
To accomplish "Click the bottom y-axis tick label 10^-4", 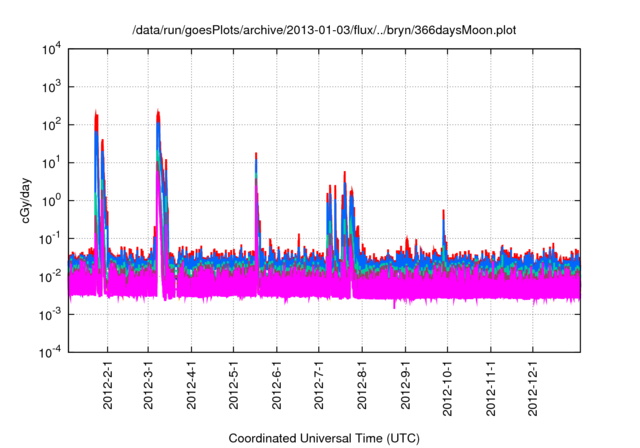I will pyautogui.click(x=49, y=351).
